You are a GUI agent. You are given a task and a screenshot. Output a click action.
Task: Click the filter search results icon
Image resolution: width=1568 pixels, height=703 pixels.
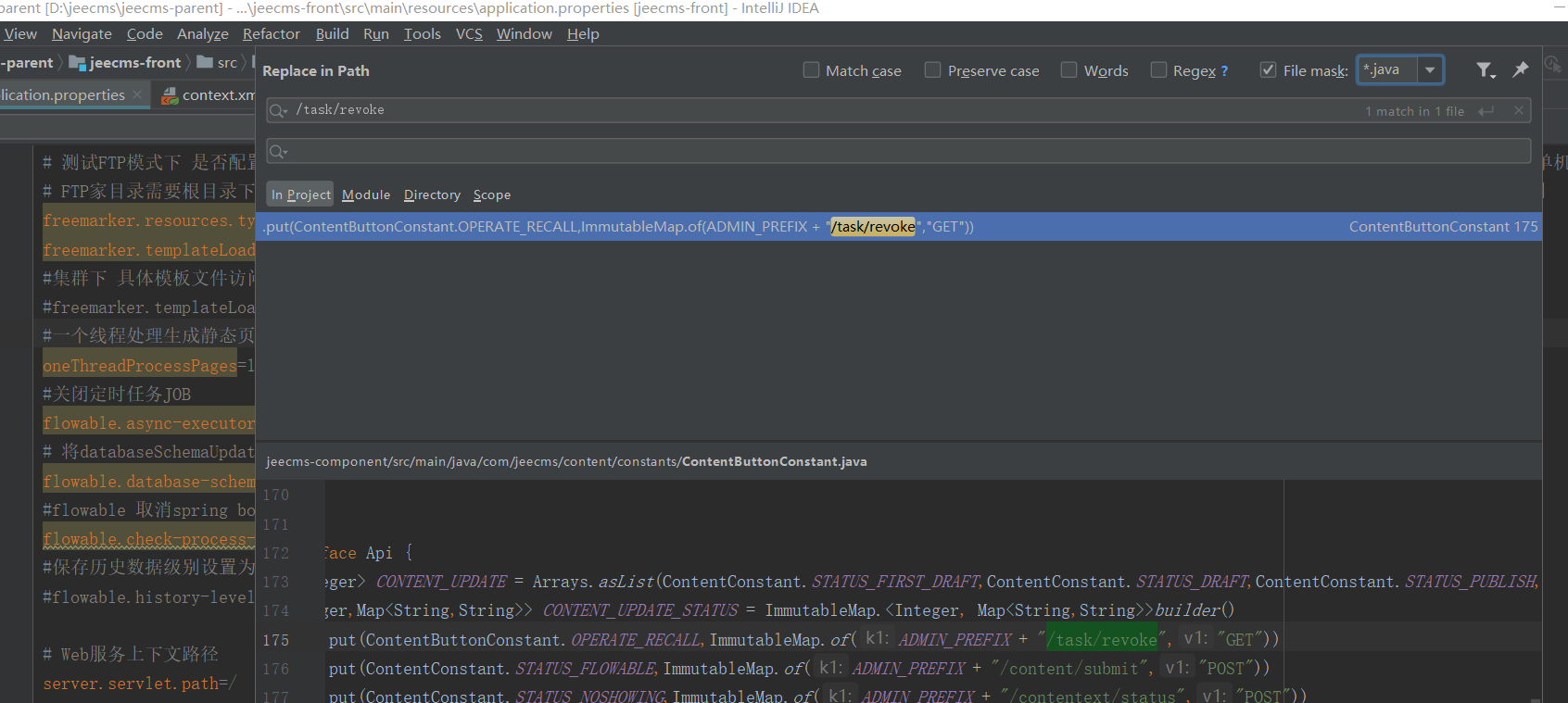[1485, 70]
